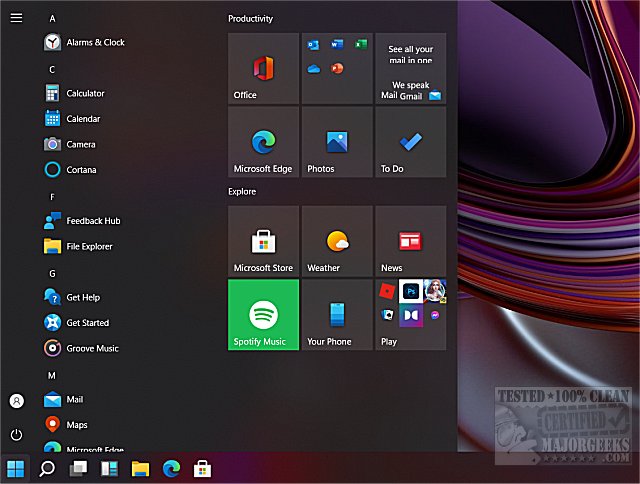The image size is (640, 484).
Task: Click the Productivity group heading
Action: tap(250, 19)
